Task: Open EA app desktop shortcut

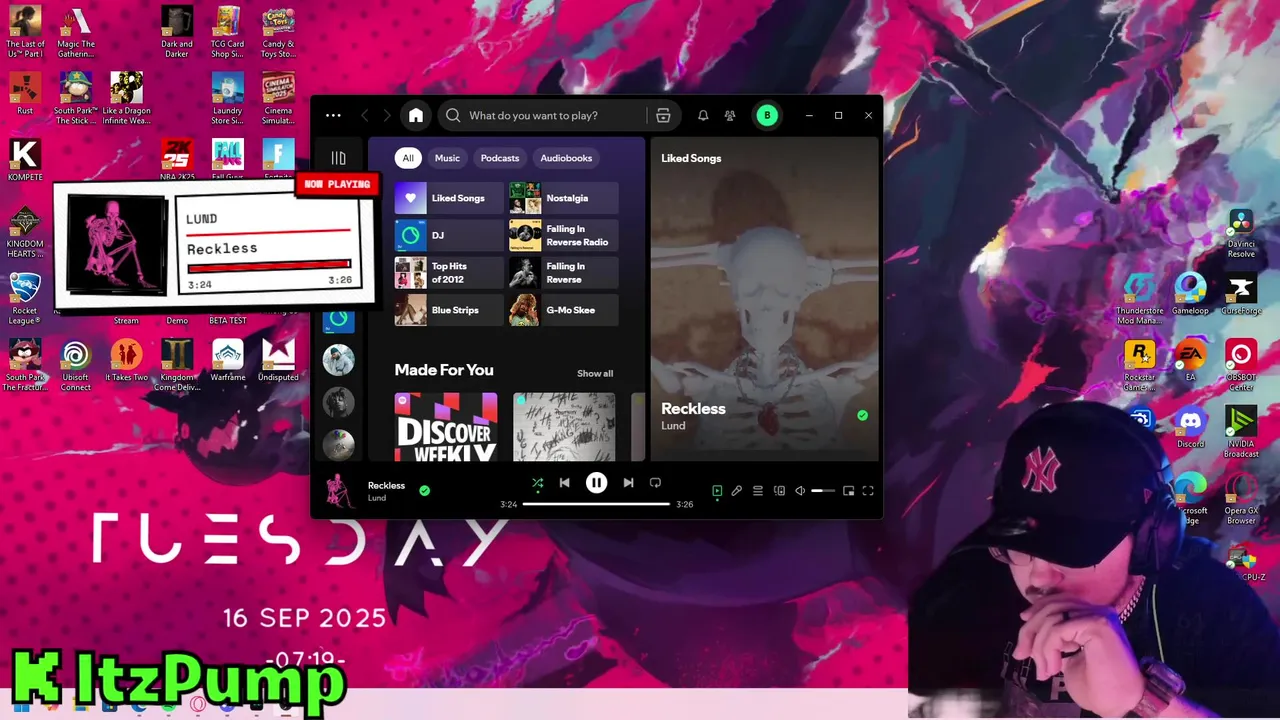Action: click(x=1190, y=361)
